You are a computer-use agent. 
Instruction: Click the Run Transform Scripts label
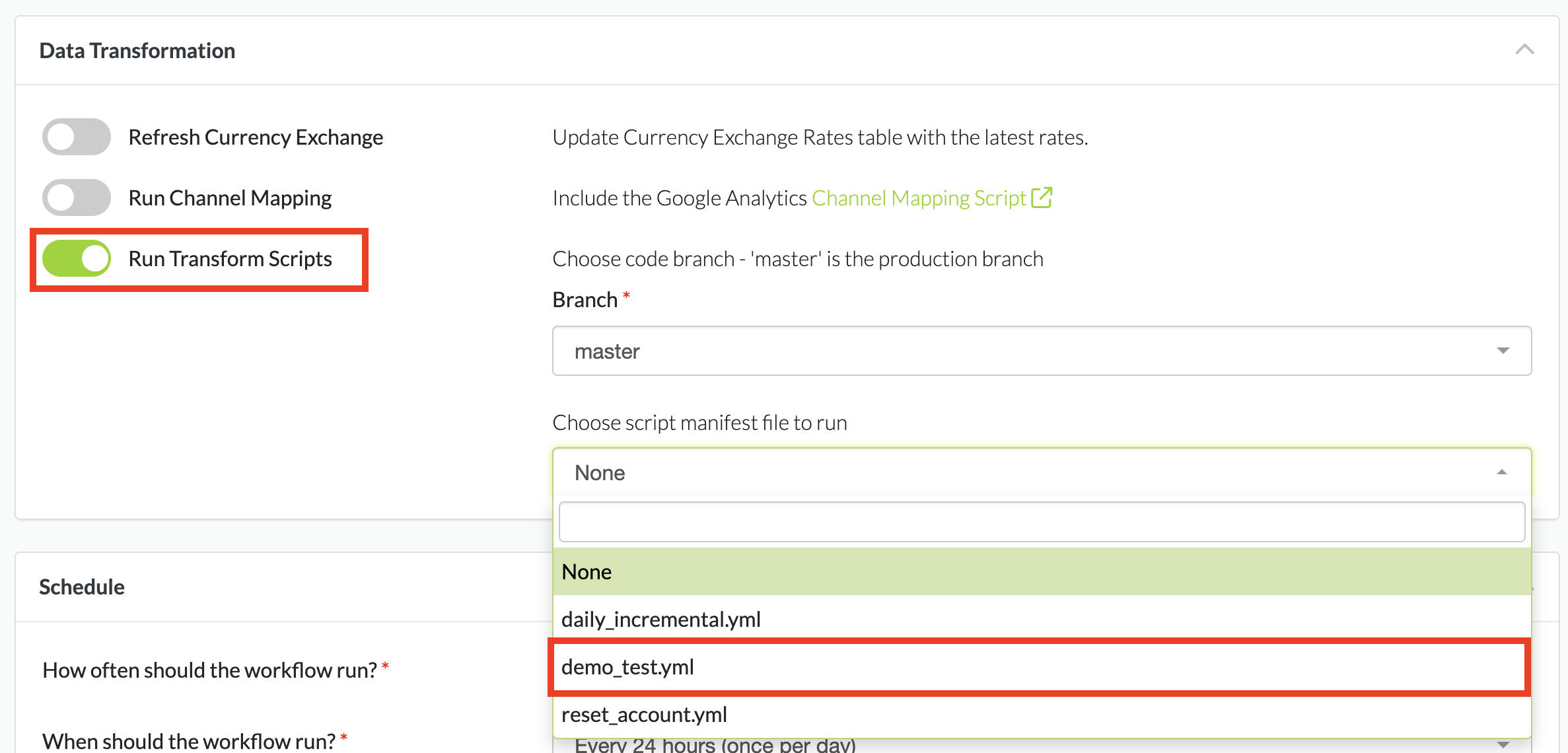[x=230, y=258]
